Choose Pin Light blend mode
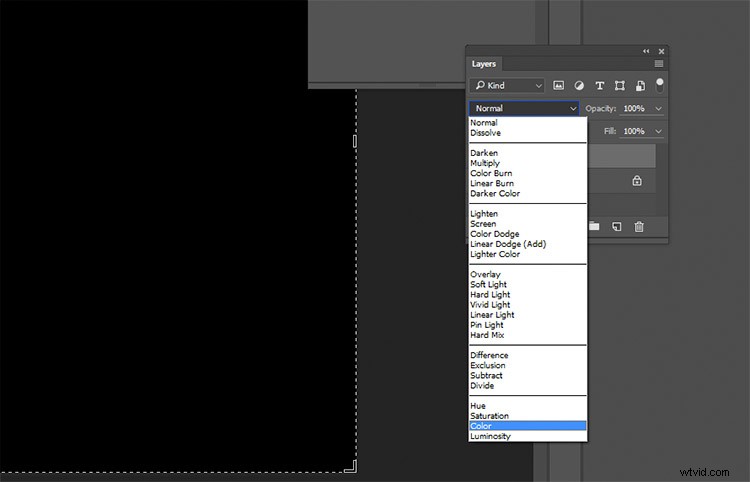The width and height of the screenshot is (750, 482). point(528,325)
